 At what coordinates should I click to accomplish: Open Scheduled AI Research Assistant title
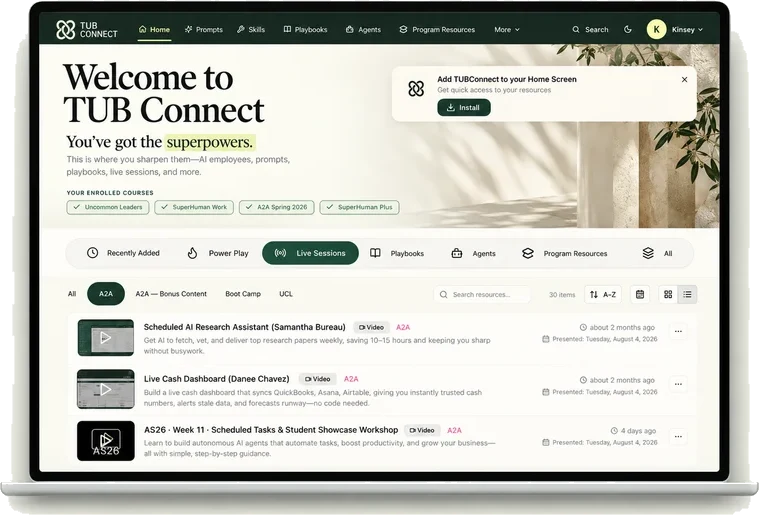coord(244,327)
